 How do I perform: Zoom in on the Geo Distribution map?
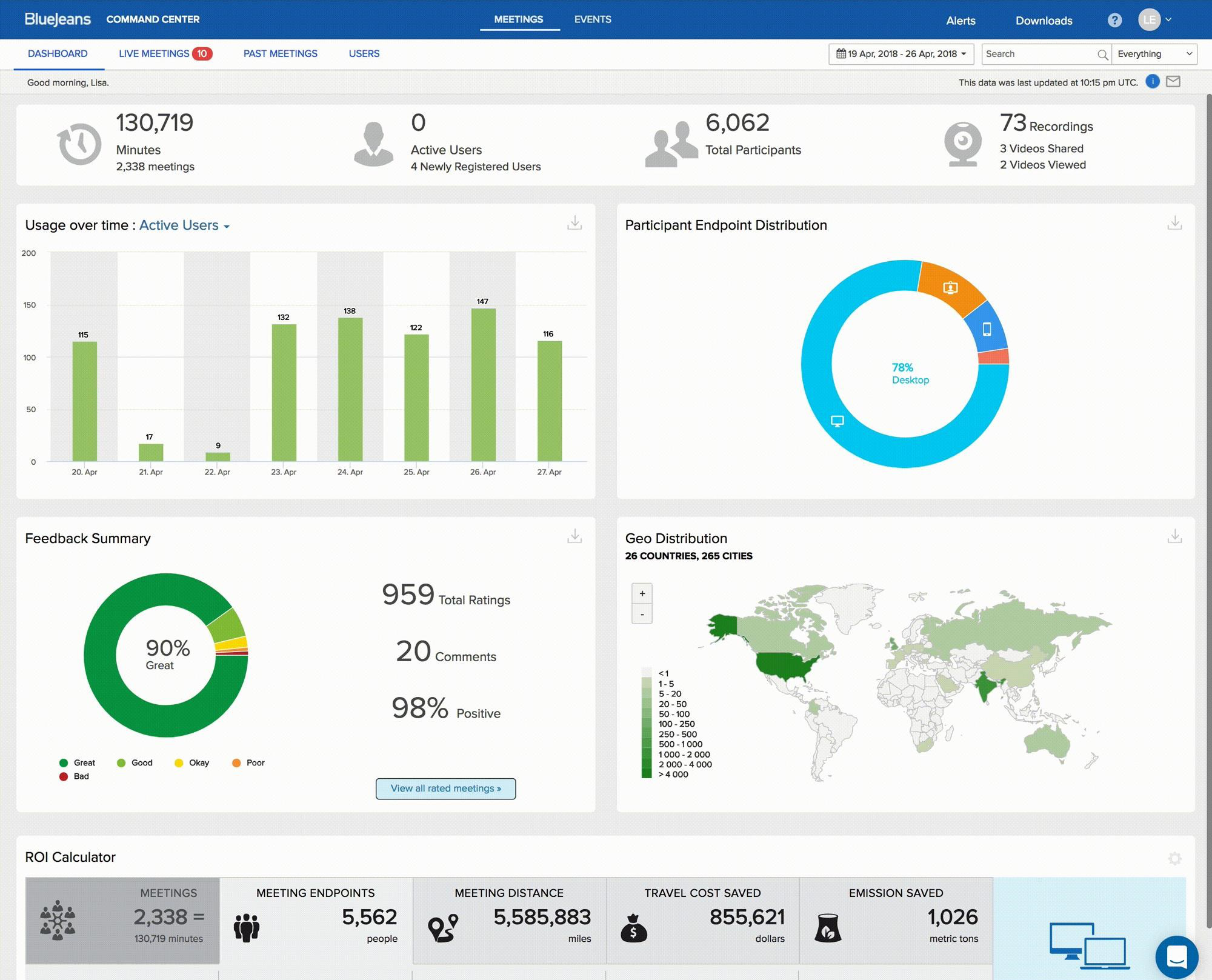[642, 593]
